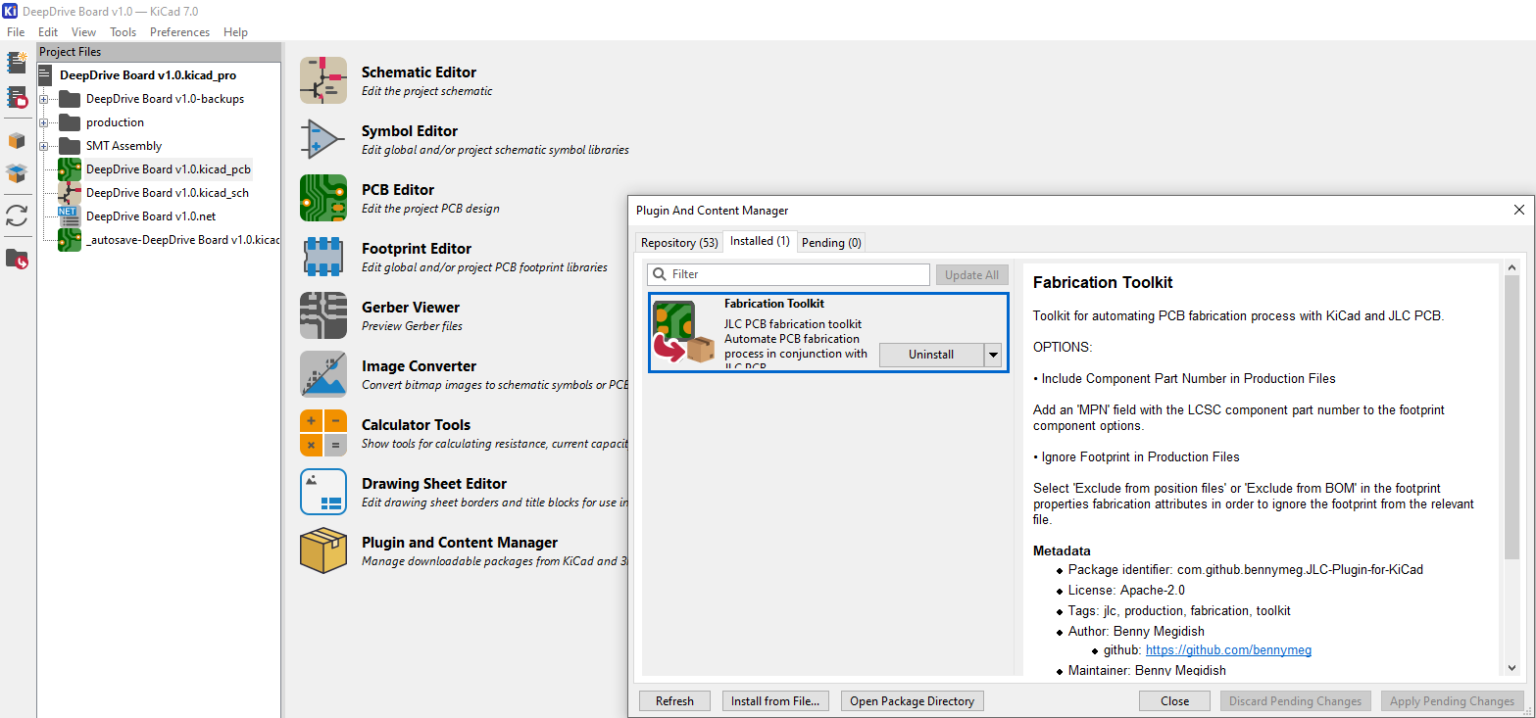Open the Gerber Viewer icon
This screenshot has width=1536, height=718.
tap(323, 316)
